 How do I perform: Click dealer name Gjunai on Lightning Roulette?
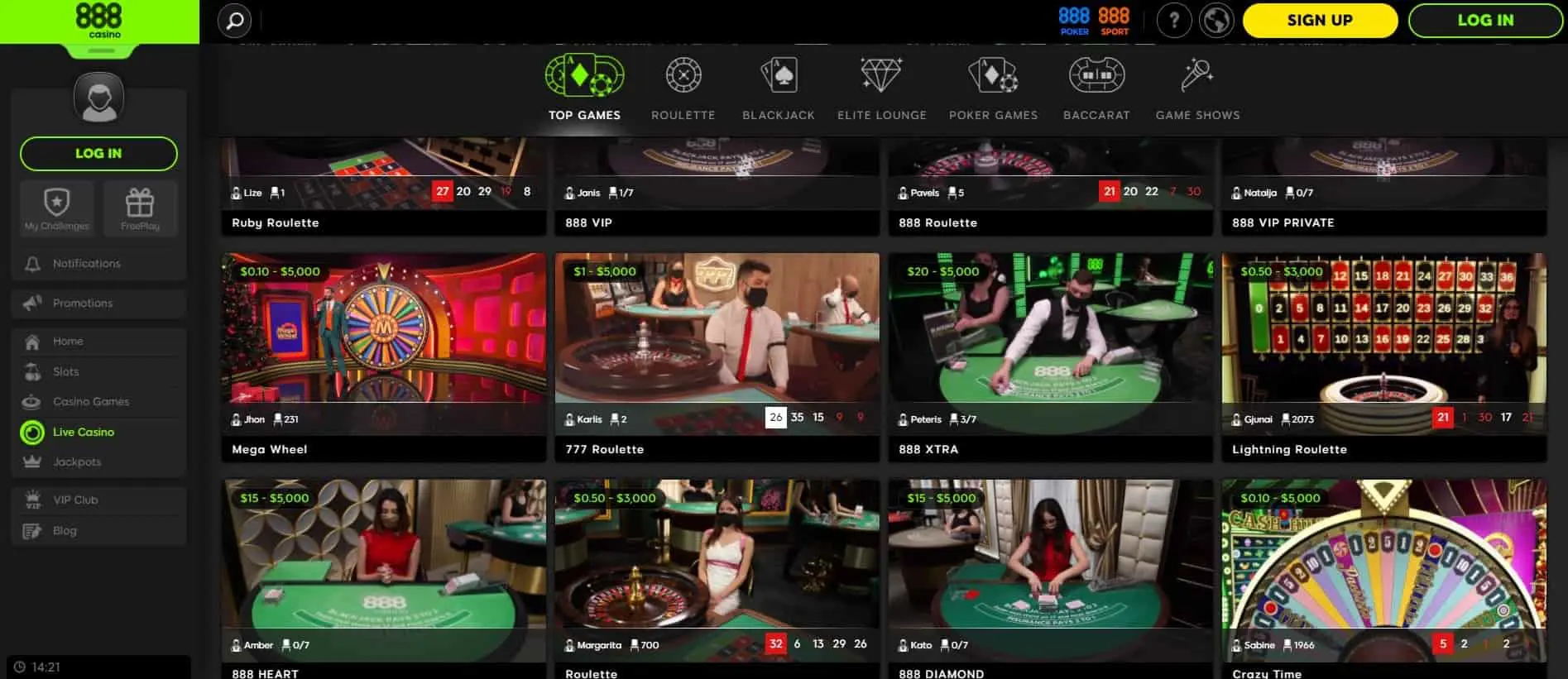point(1258,420)
